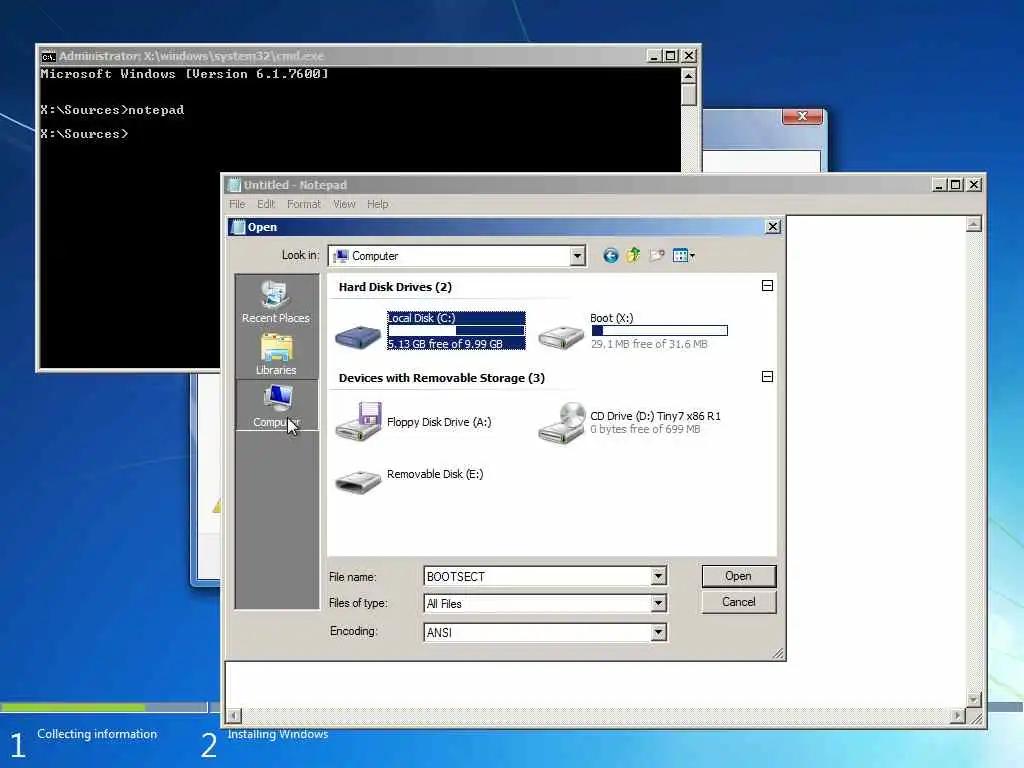Expand the Look in dropdown
Viewport: 1024px width, 768px height.
(577, 256)
